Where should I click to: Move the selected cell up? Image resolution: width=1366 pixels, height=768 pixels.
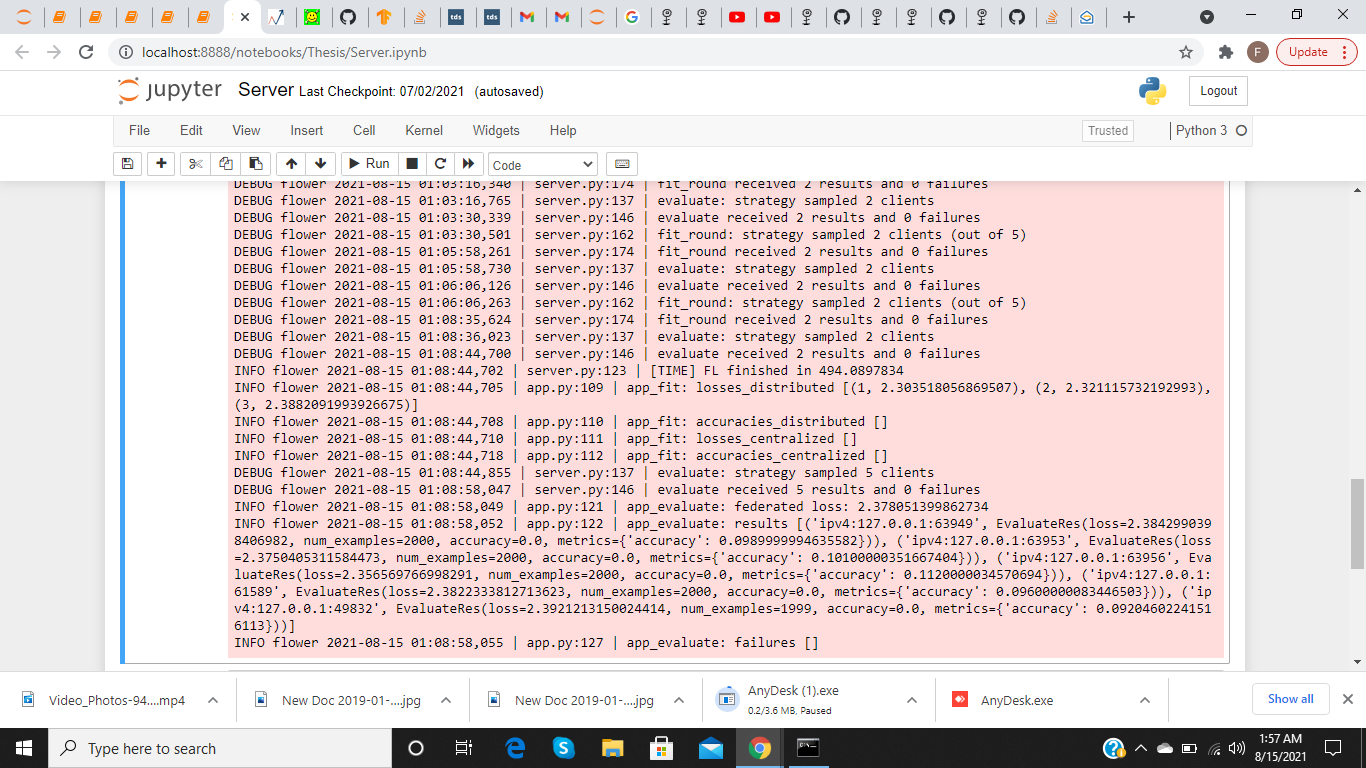[x=290, y=163]
